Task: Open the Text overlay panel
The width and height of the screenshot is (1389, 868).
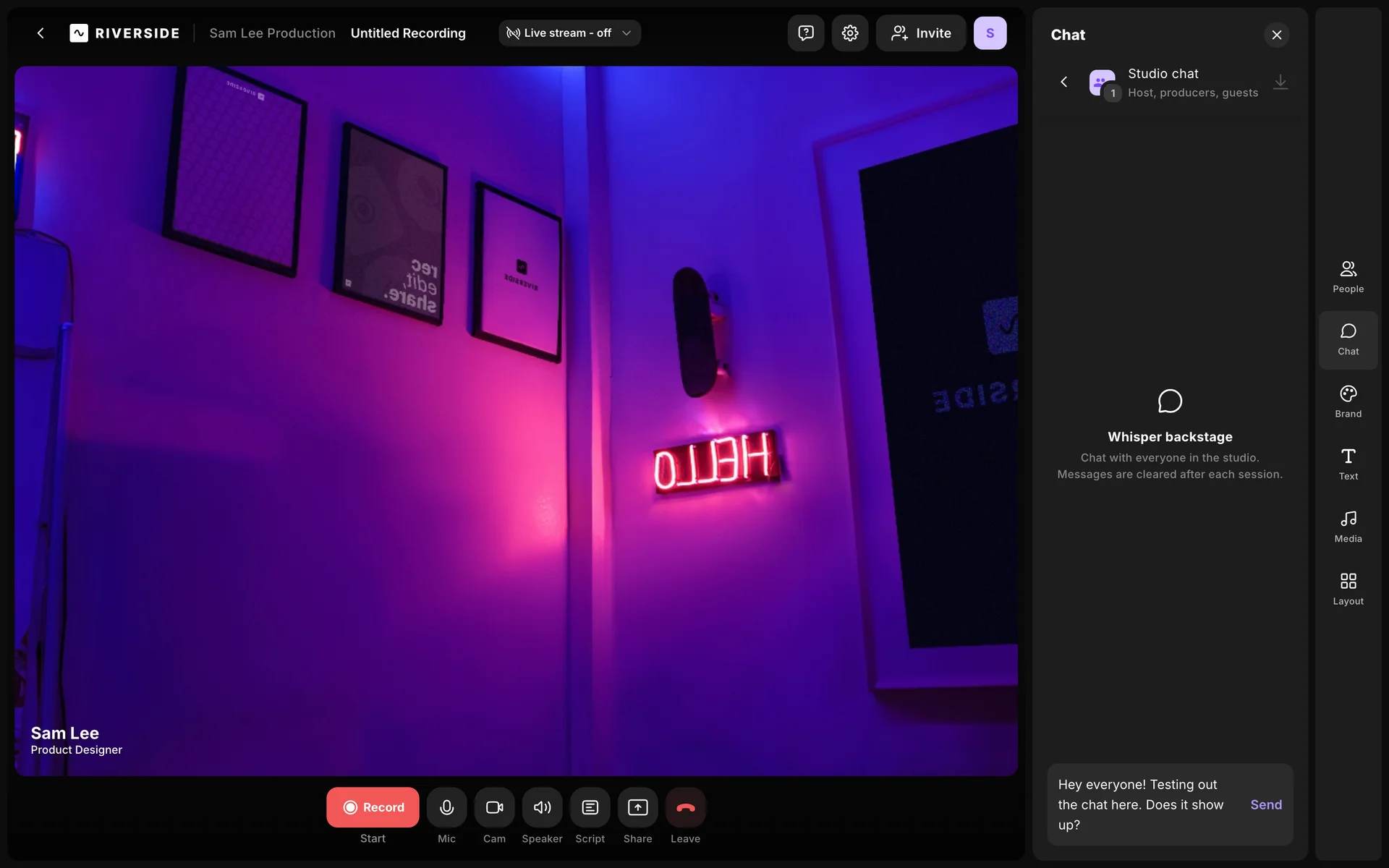Action: pos(1348,464)
